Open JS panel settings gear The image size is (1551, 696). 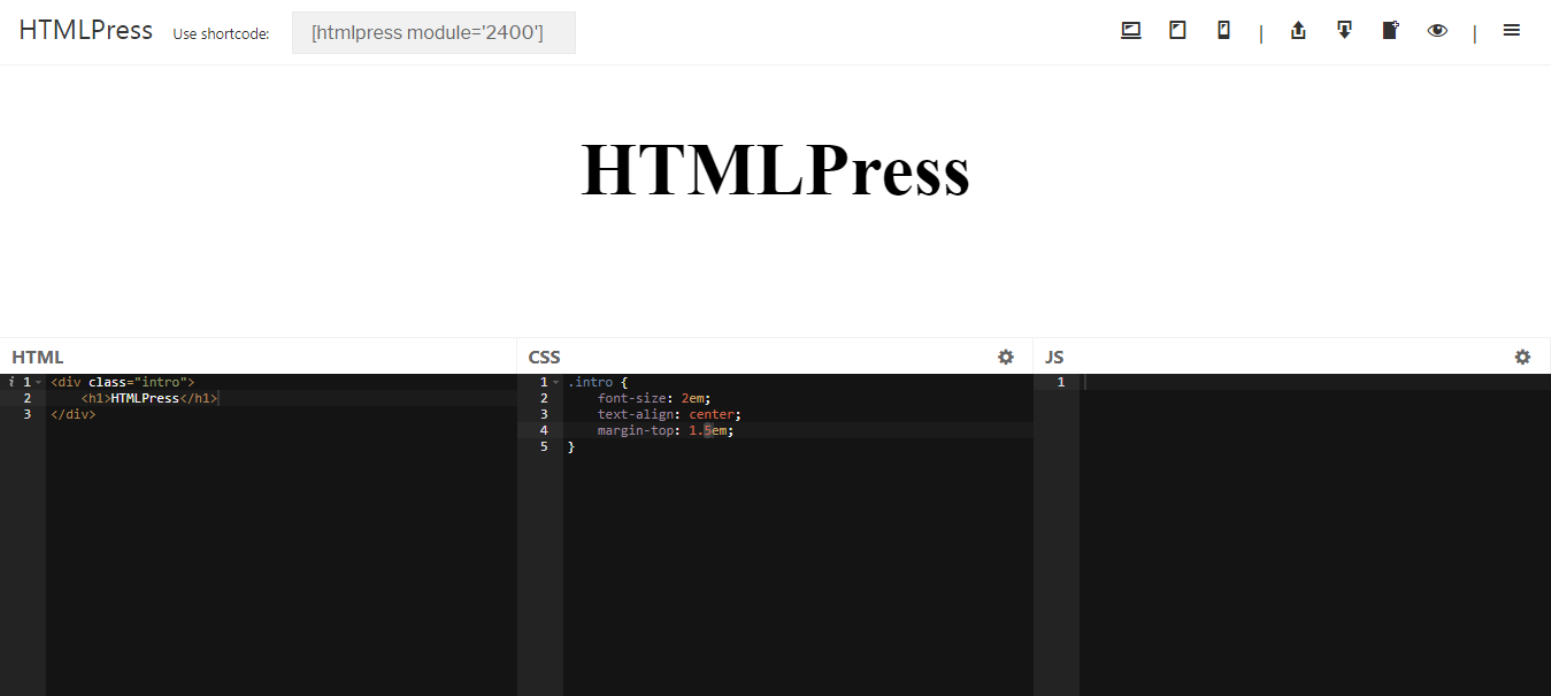pos(1522,357)
